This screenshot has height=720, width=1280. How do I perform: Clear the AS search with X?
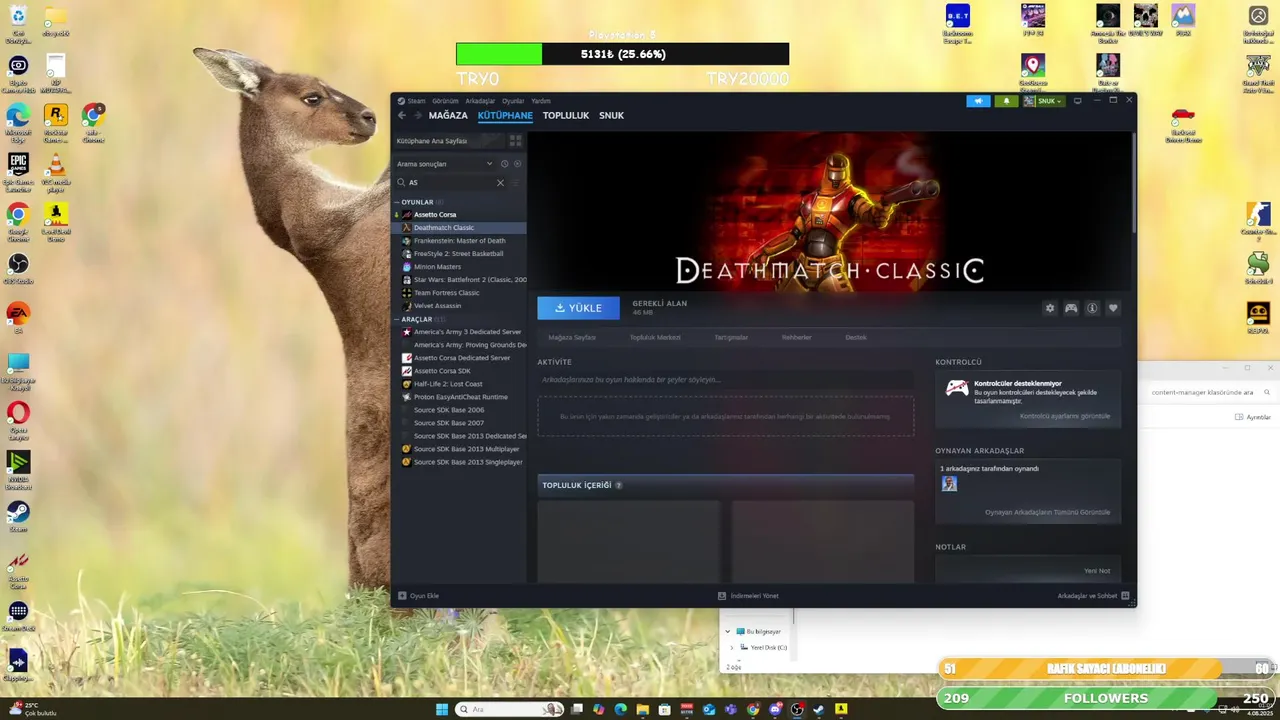tap(500, 183)
